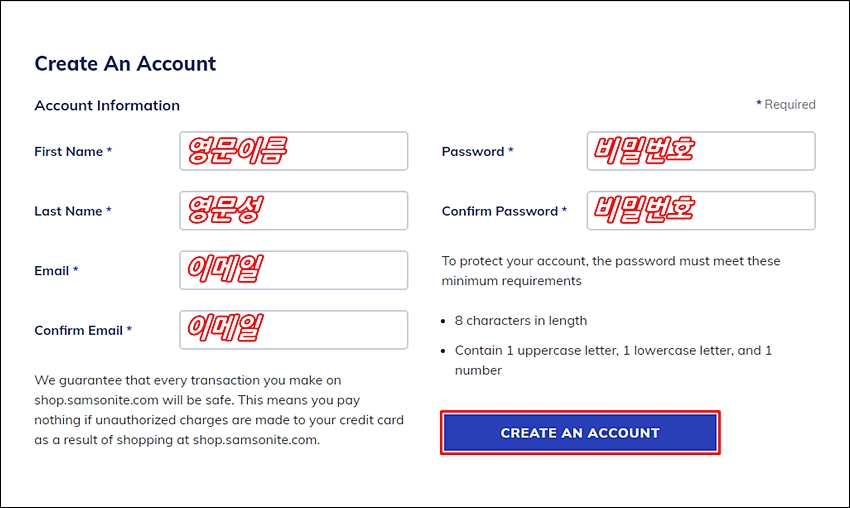This screenshot has width=850, height=508.
Task: Click the Email field label
Action: (56, 271)
